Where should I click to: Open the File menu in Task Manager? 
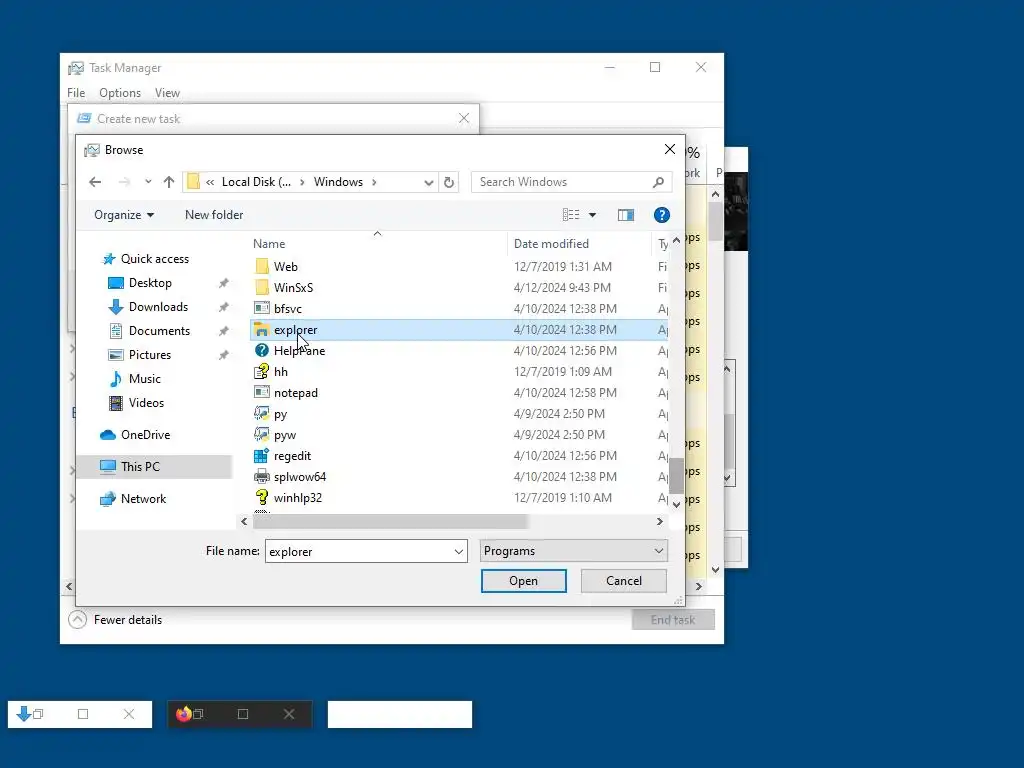[x=76, y=93]
